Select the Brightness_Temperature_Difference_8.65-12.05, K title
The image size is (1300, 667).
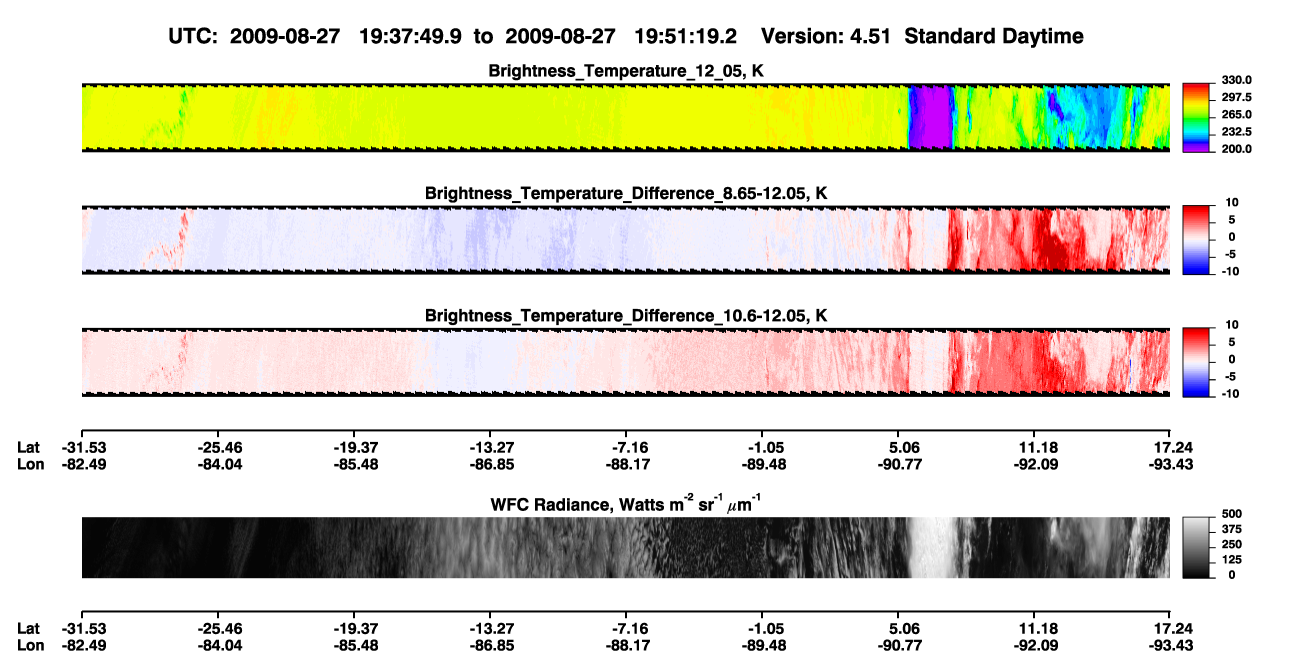click(x=626, y=193)
